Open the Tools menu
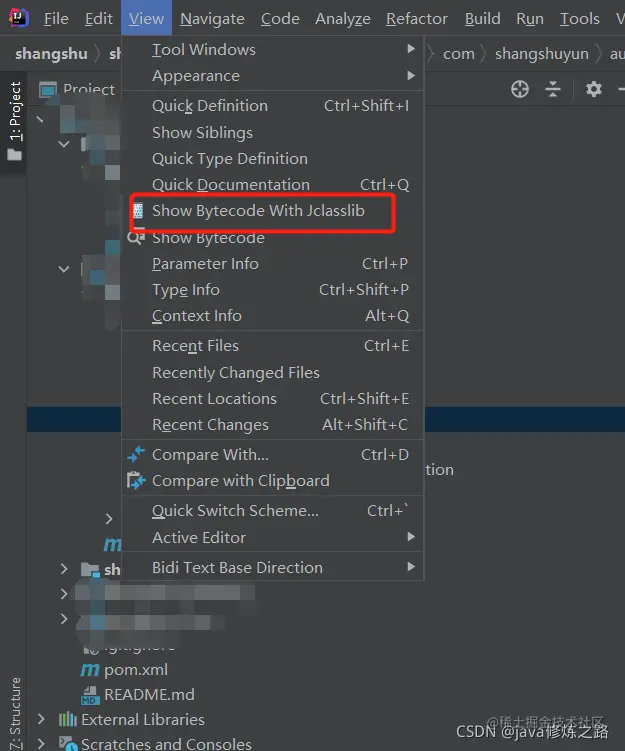Image resolution: width=625 pixels, height=751 pixels. click(580, 19)
